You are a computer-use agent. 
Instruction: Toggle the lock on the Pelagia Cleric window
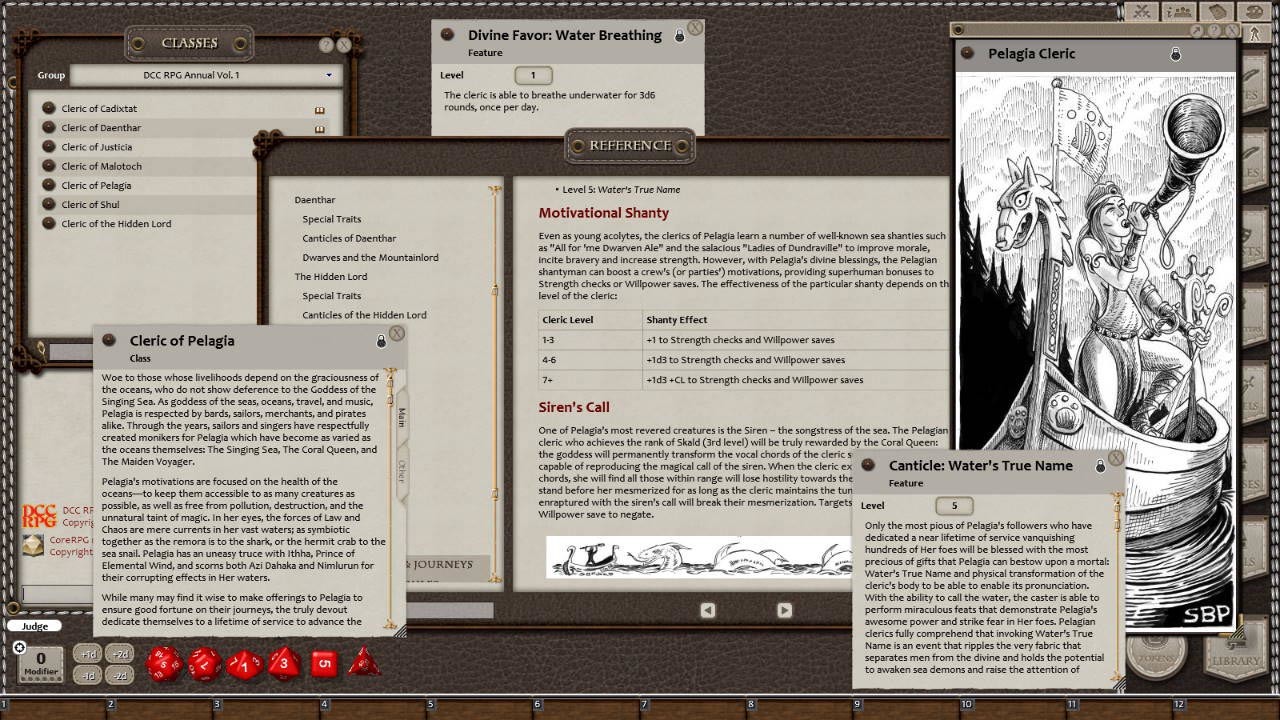[1176, 53]
